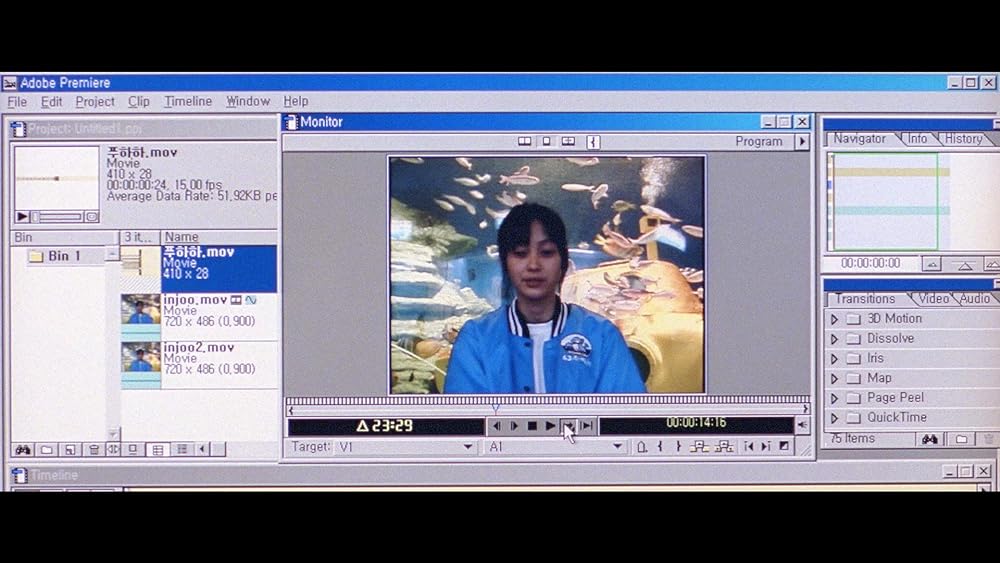The image size is (1000, 563).
Task: Click the Mark In bracket icon
Action: click(660, 447)
